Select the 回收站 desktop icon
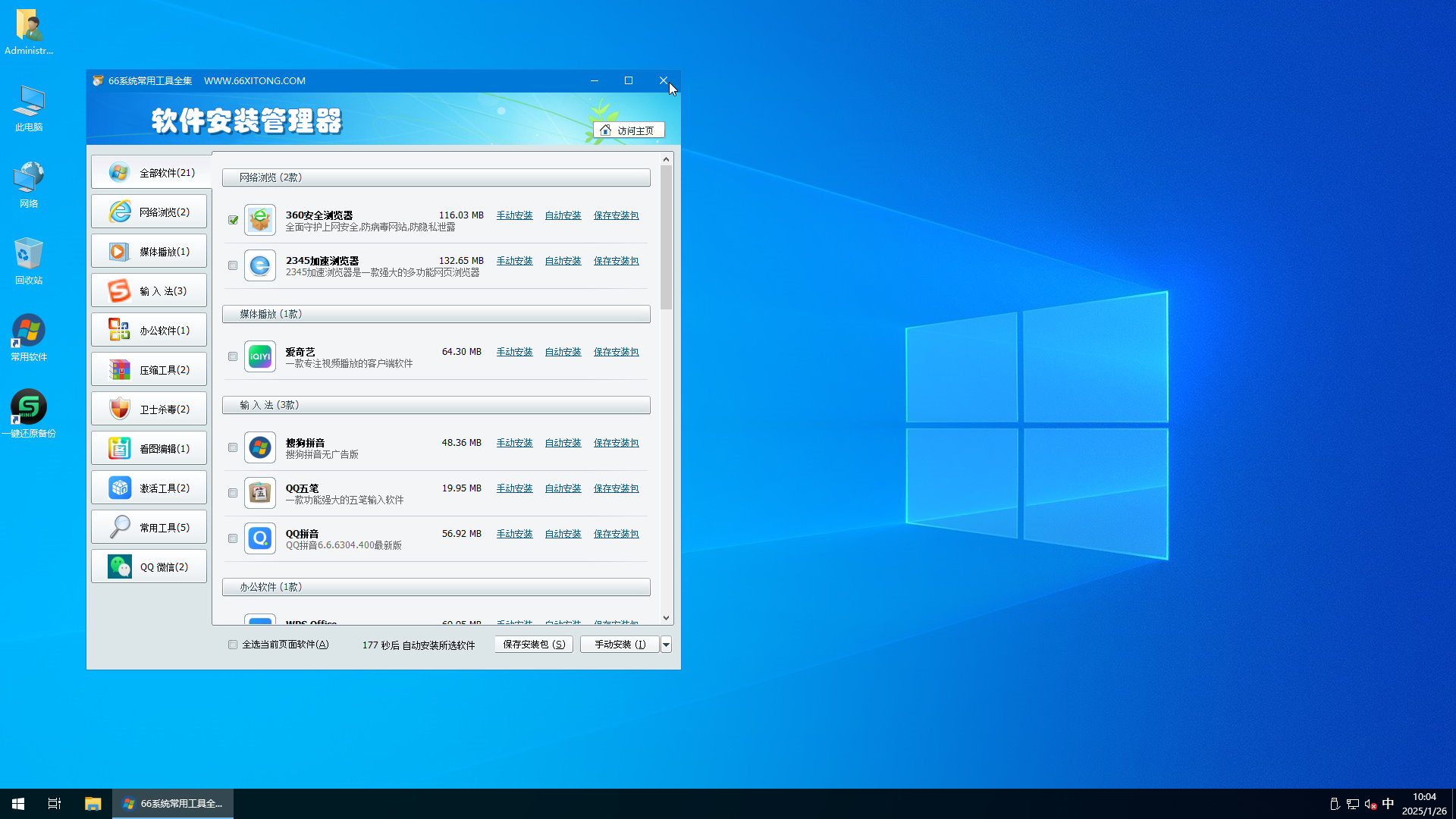This screenshot has width=1456, height=819. (29, 262)
